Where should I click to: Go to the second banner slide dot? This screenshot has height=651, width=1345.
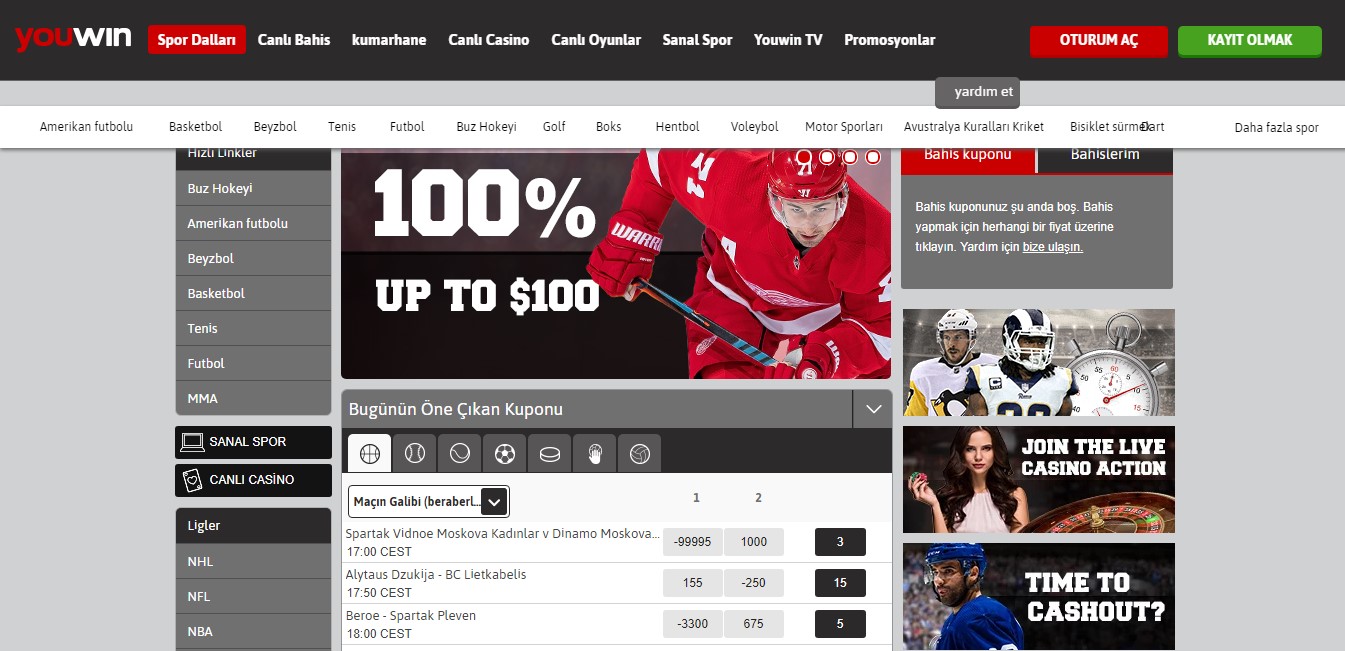[827, 157]
